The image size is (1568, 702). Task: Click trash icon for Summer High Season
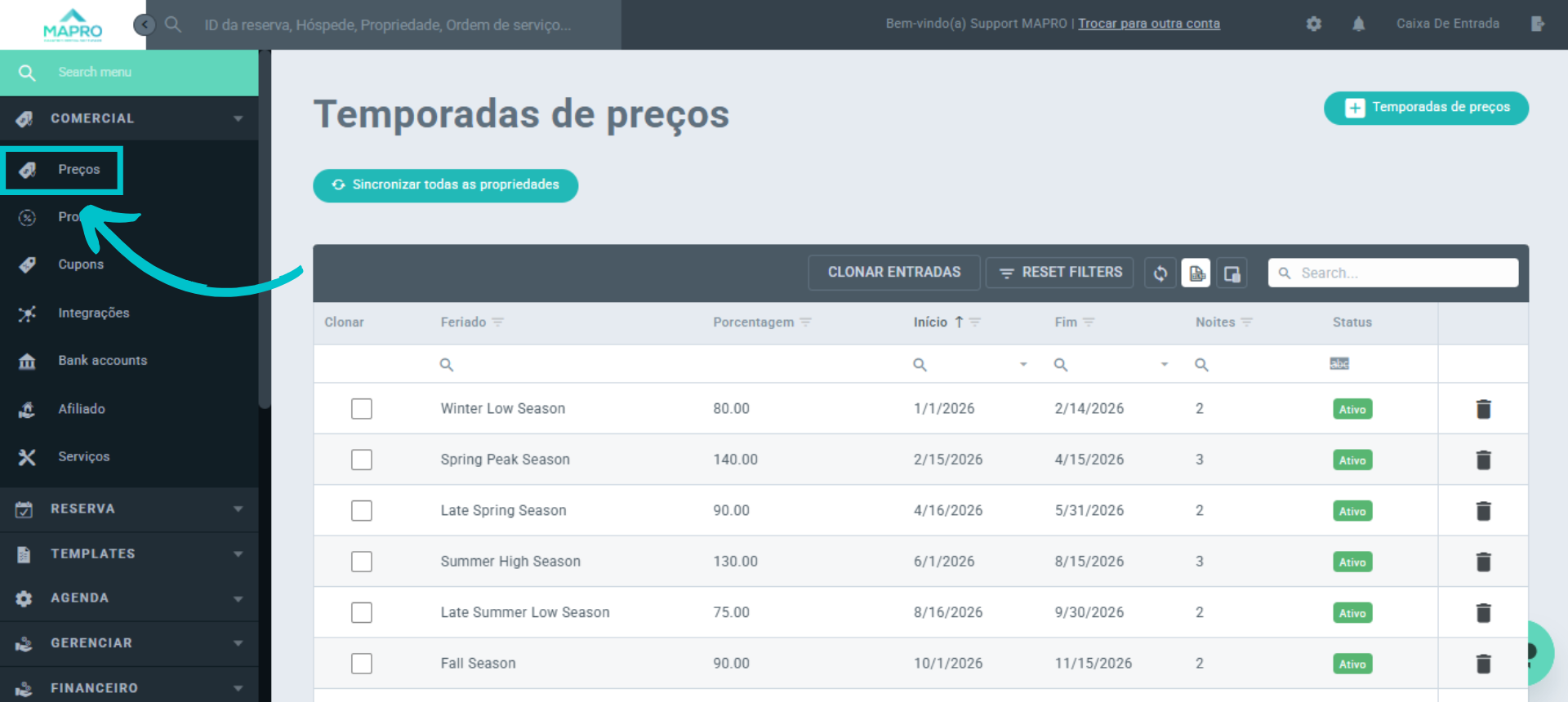[1483, 562]
